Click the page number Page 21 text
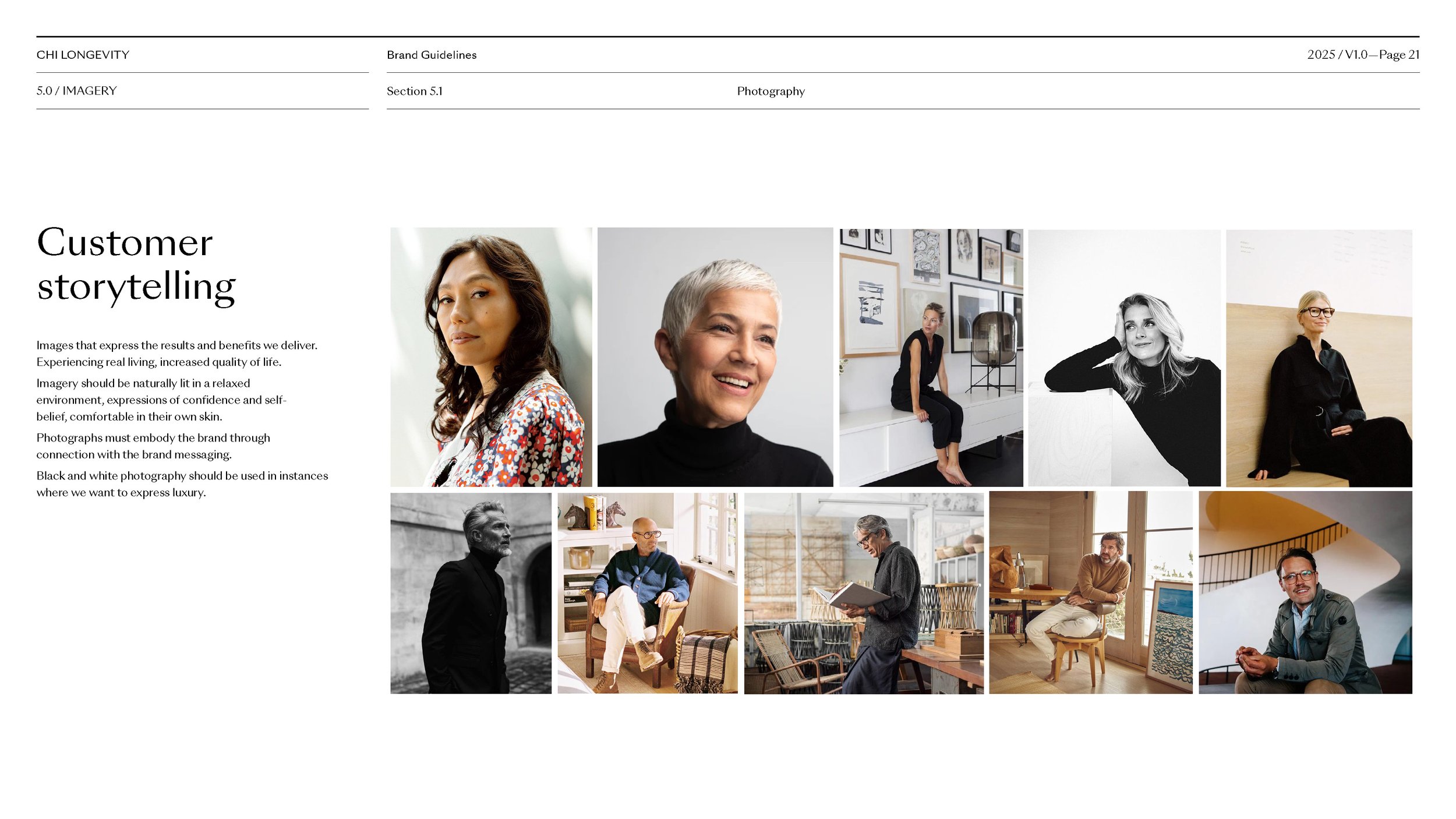 click(1398, 55)
